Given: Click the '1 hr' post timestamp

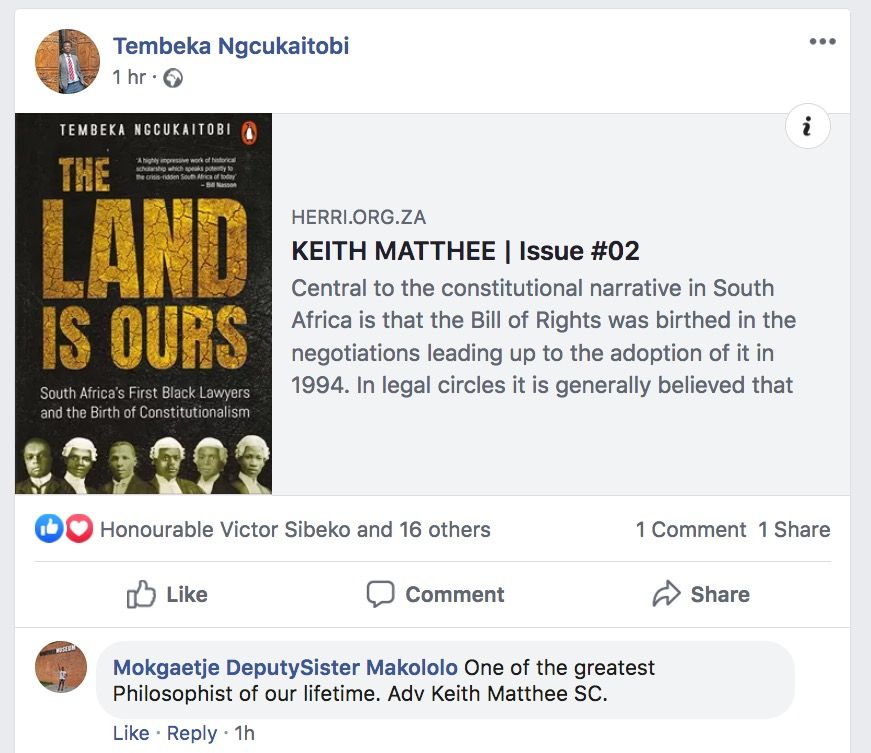Looking at the screenshot, I should pyautogui.click(x=129, y=78).
